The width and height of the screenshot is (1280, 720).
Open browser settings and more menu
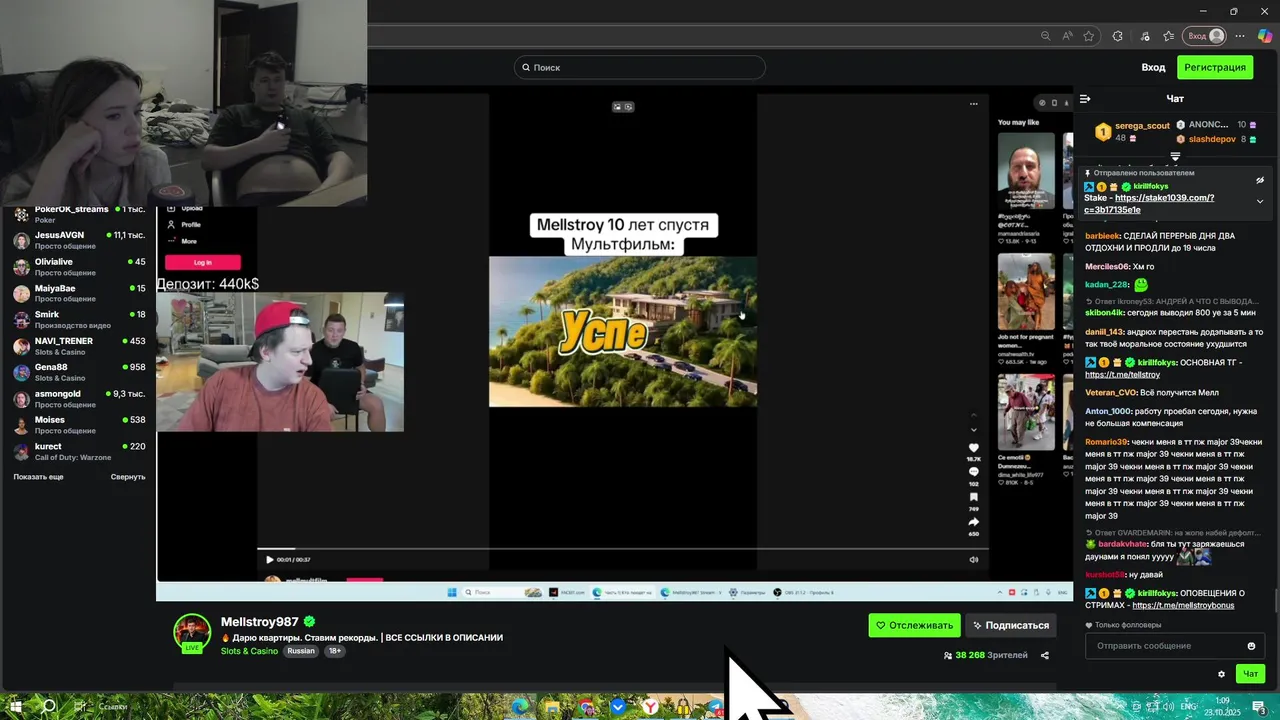click(x=1240, y=36)
